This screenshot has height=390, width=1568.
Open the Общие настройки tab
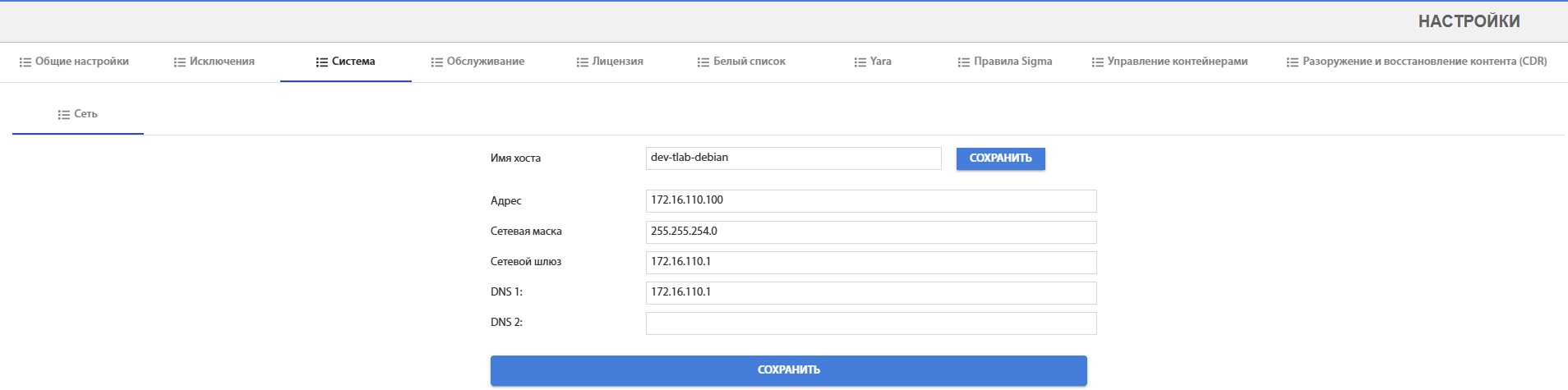click(x=74, y=62)
